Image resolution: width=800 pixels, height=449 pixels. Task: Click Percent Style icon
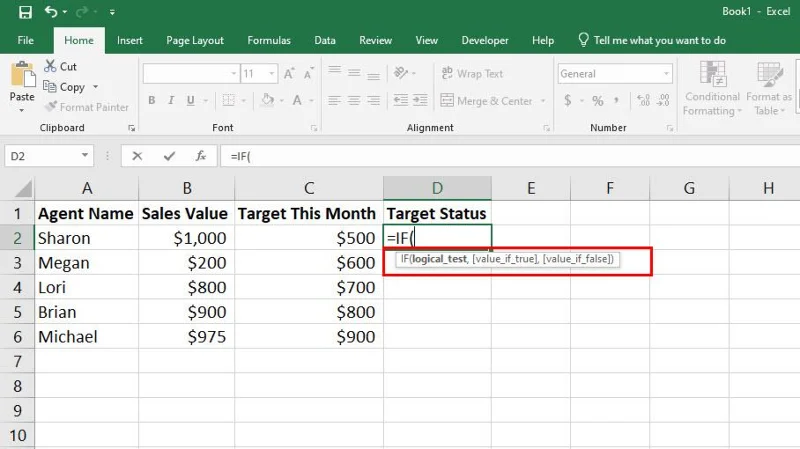(597, 101)
